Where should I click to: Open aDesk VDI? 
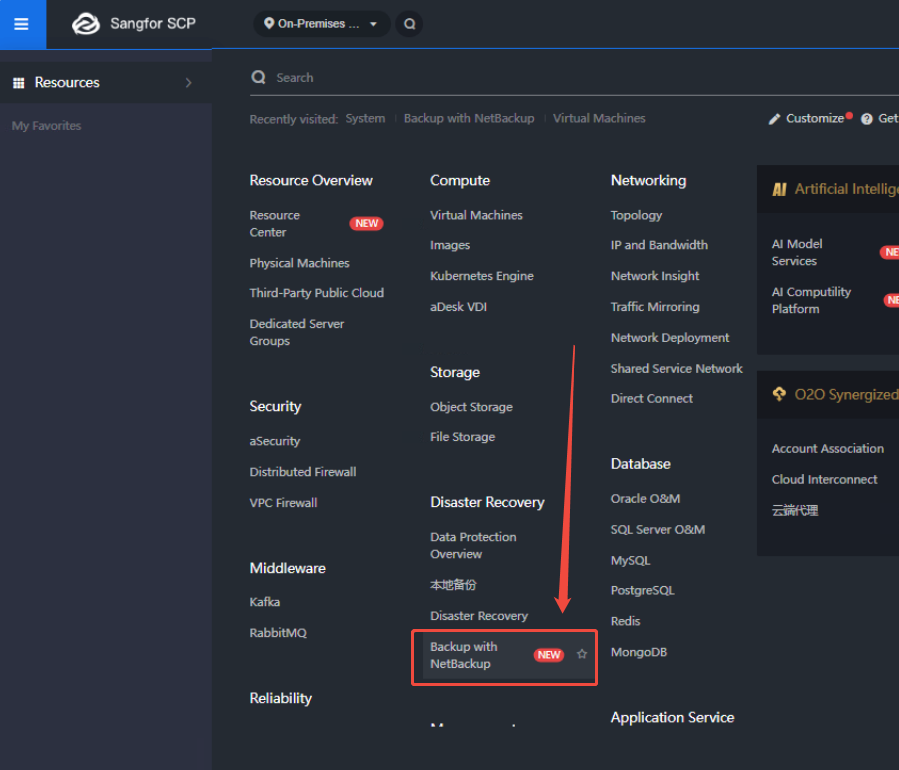click(x=458, y=307)
